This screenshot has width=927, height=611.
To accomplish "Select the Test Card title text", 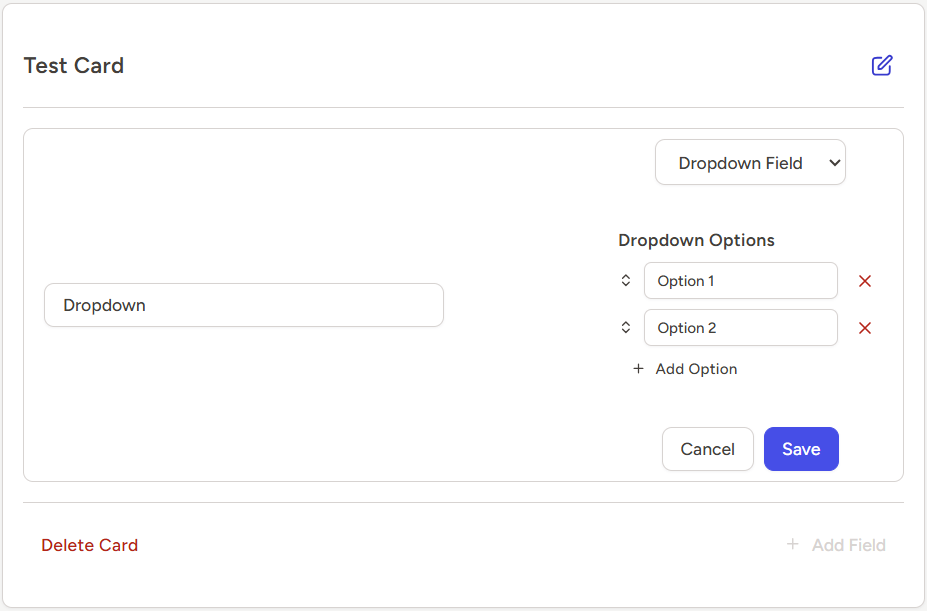I will coord(74,66).
